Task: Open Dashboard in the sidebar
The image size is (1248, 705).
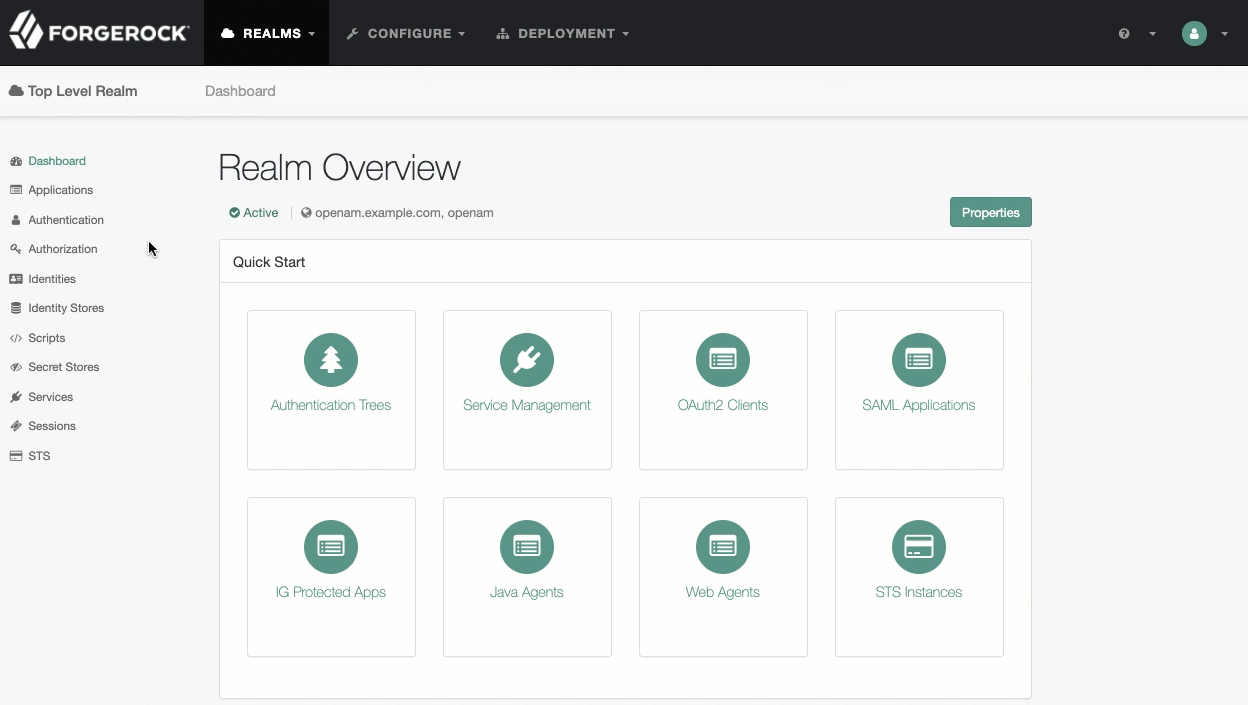Action: tap(57, 161)
